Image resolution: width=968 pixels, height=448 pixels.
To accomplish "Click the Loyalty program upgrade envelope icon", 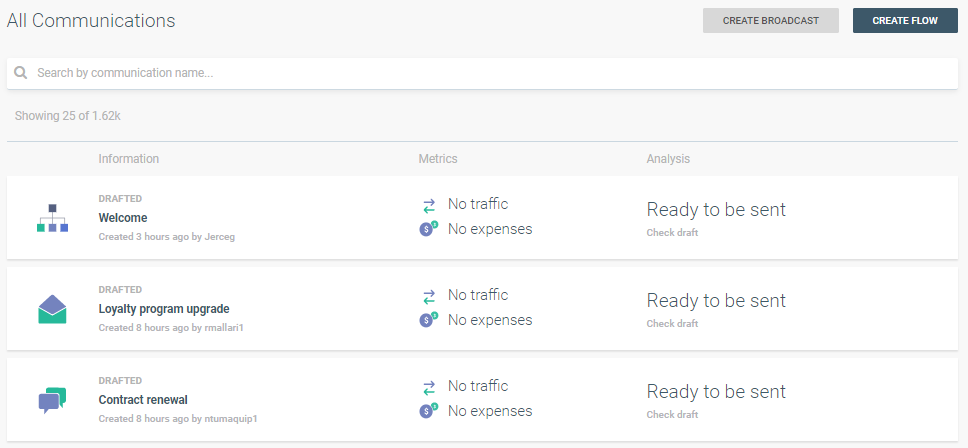I will tap(52, 309).
